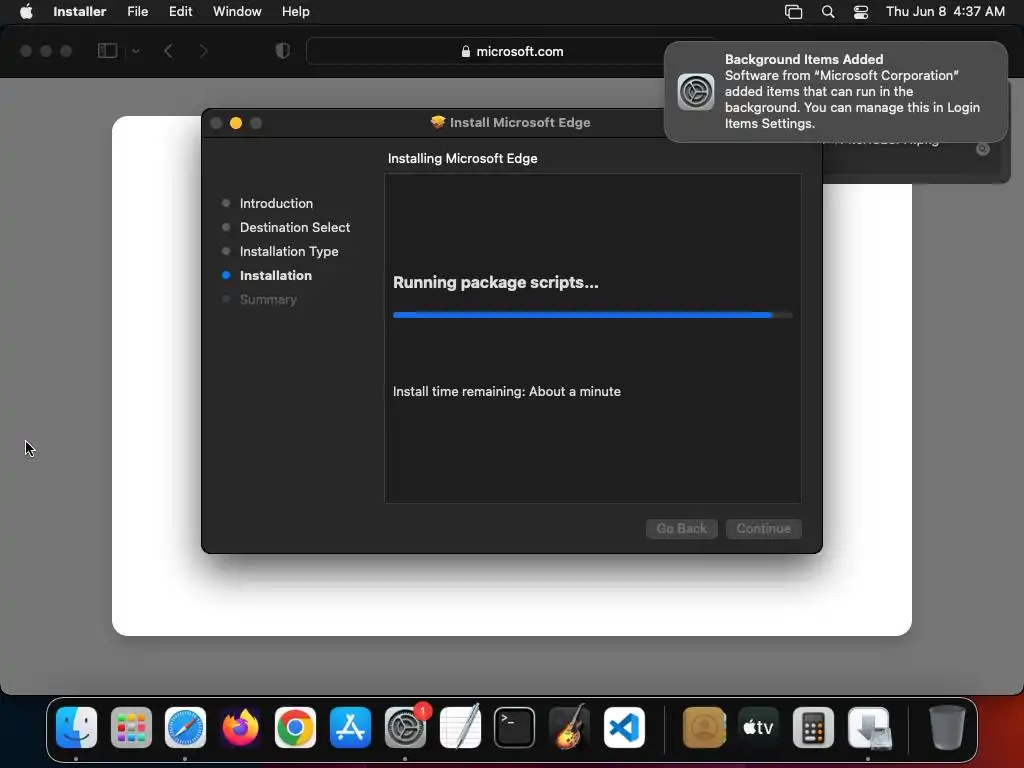Open Control Center in the menu bar
1024x768 pixels.
(x=861, y=12)
